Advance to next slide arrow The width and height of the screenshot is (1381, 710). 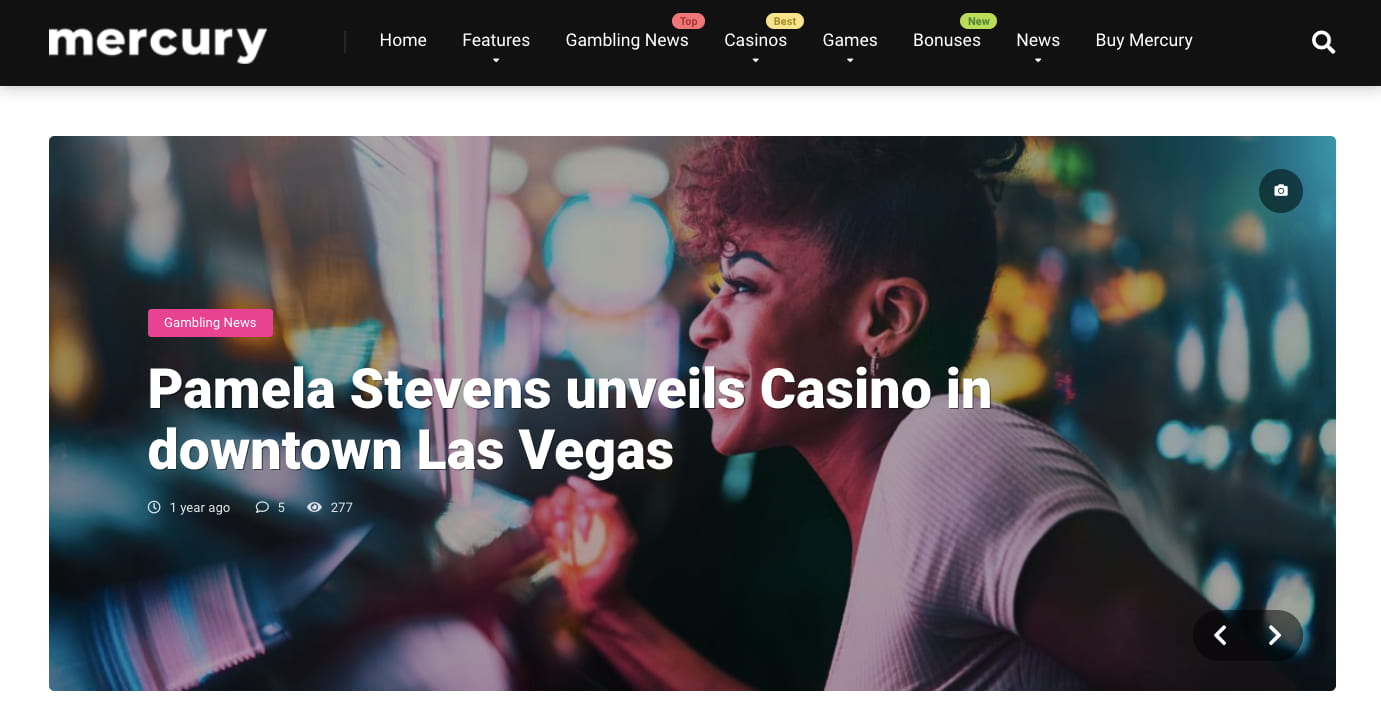[x=1275, y=635]
